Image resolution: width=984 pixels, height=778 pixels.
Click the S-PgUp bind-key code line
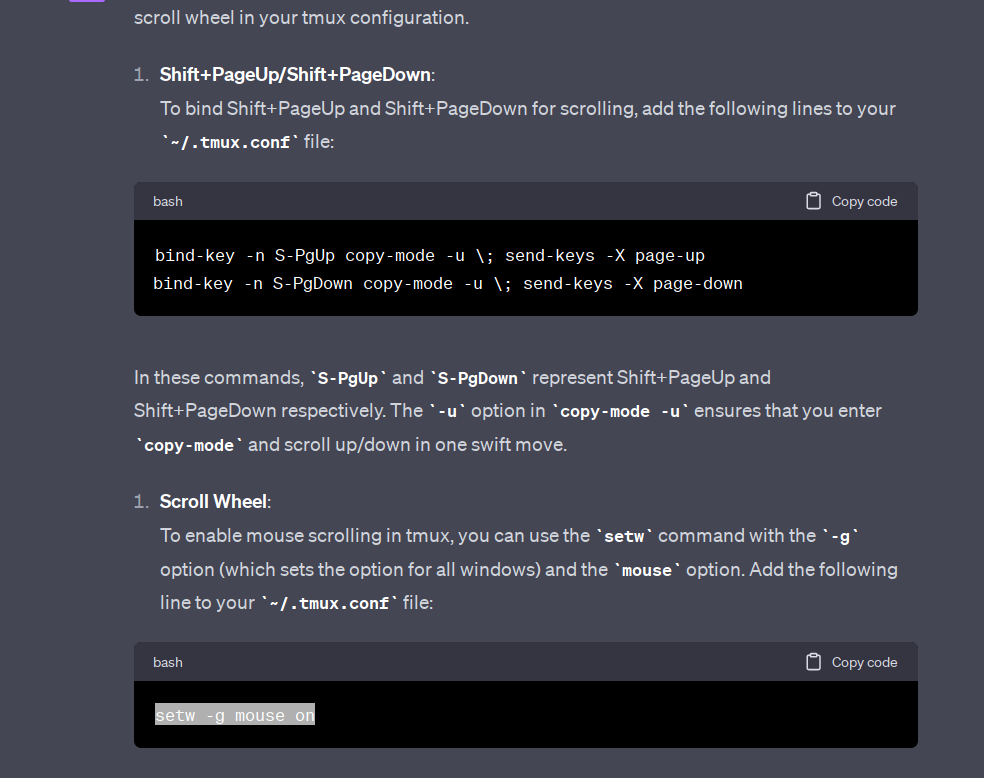click(430, 256)
